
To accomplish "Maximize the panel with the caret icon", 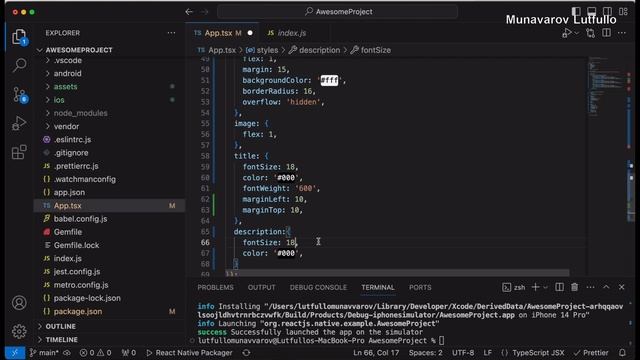I will [x=606, y=287].
